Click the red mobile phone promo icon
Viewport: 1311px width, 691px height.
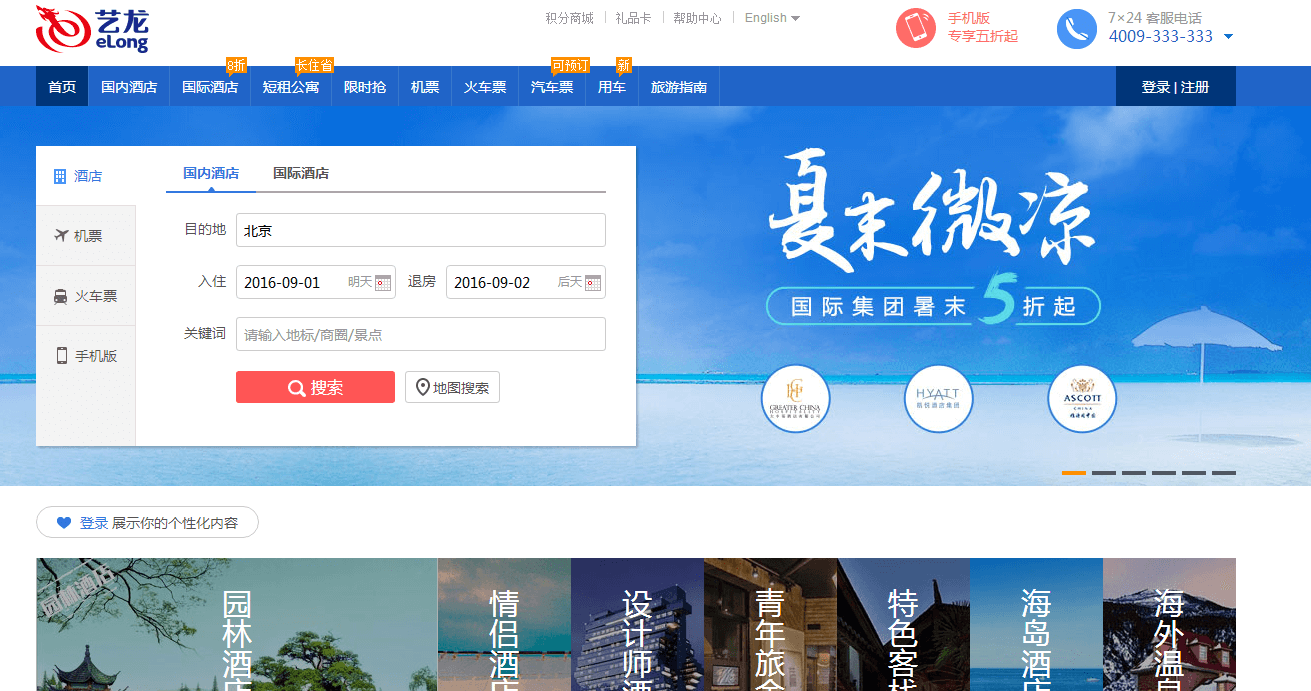coord(916,28)
